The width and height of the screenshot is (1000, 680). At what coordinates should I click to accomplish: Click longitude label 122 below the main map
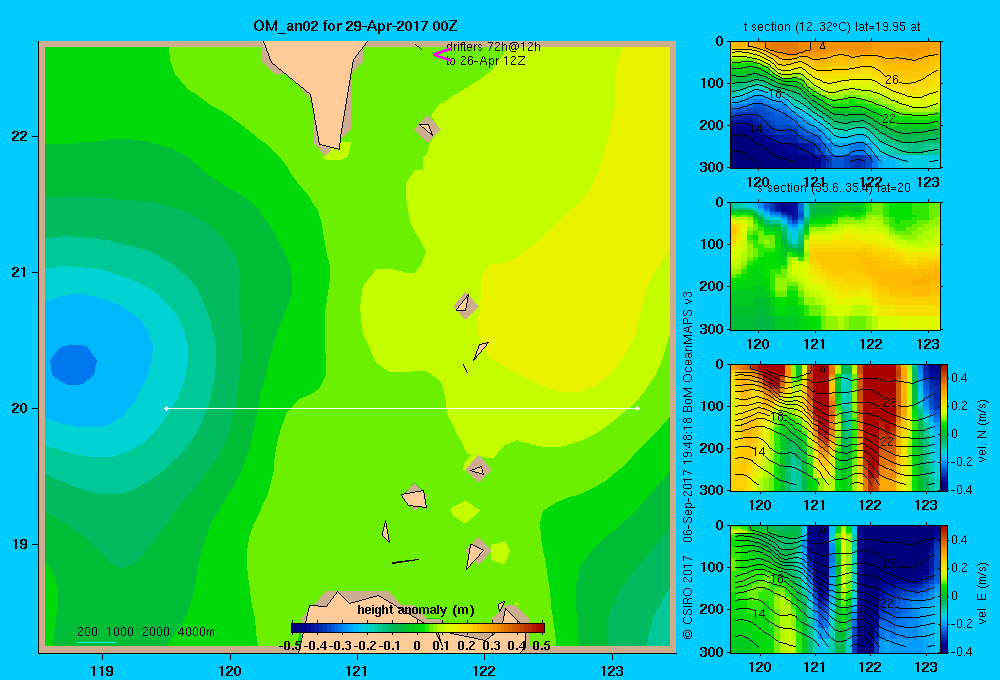pos(484,670)
